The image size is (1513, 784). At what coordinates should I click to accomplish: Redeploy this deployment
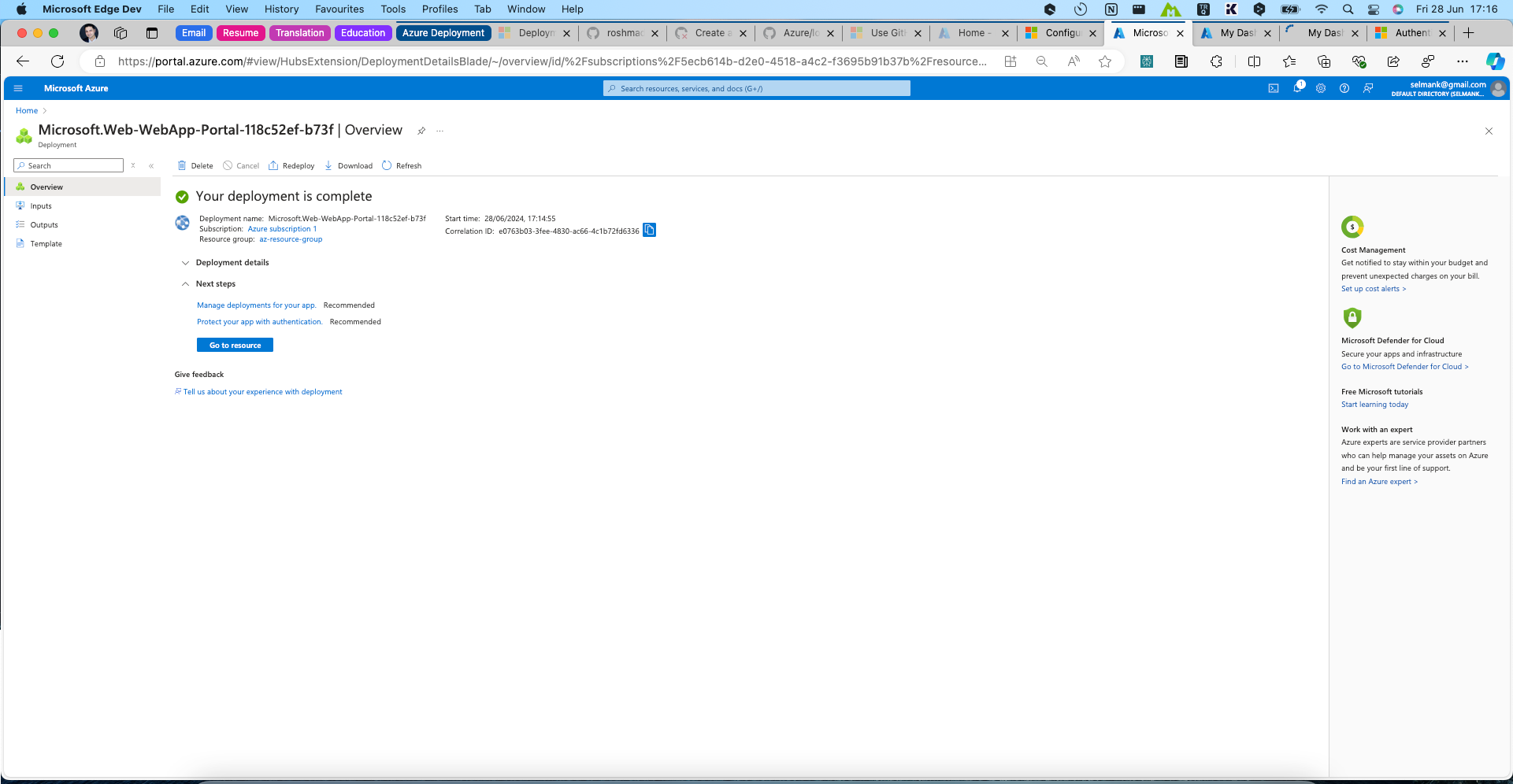(291, 166)
